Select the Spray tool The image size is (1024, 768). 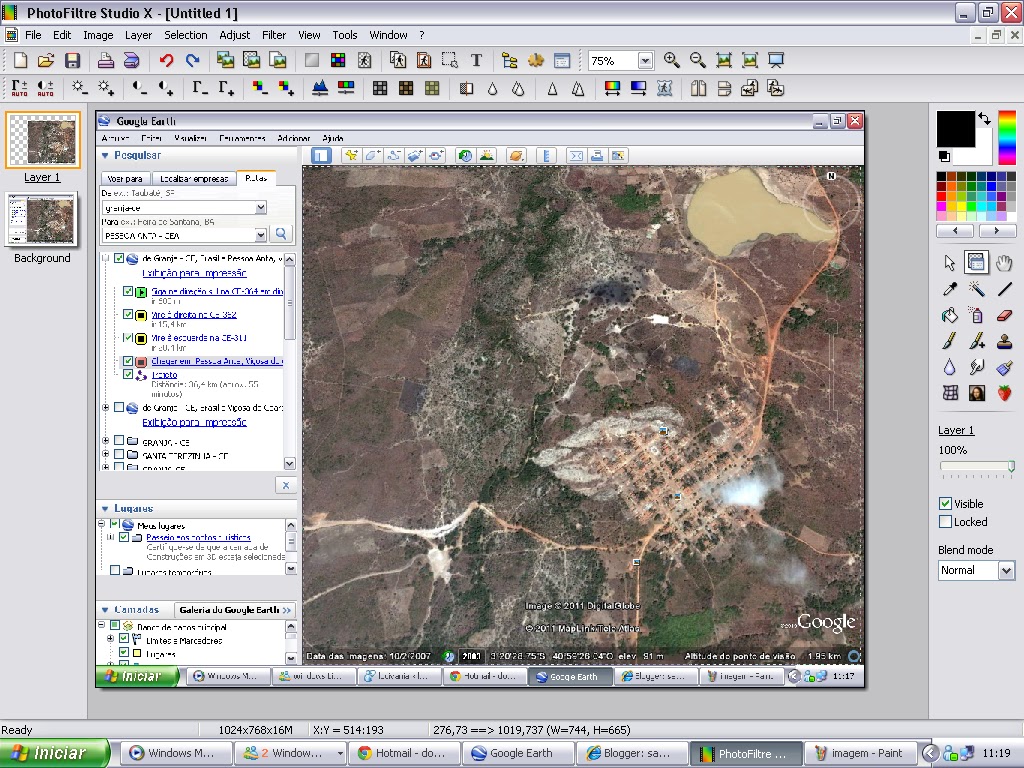pyautogui.click(x=977, y=315)
